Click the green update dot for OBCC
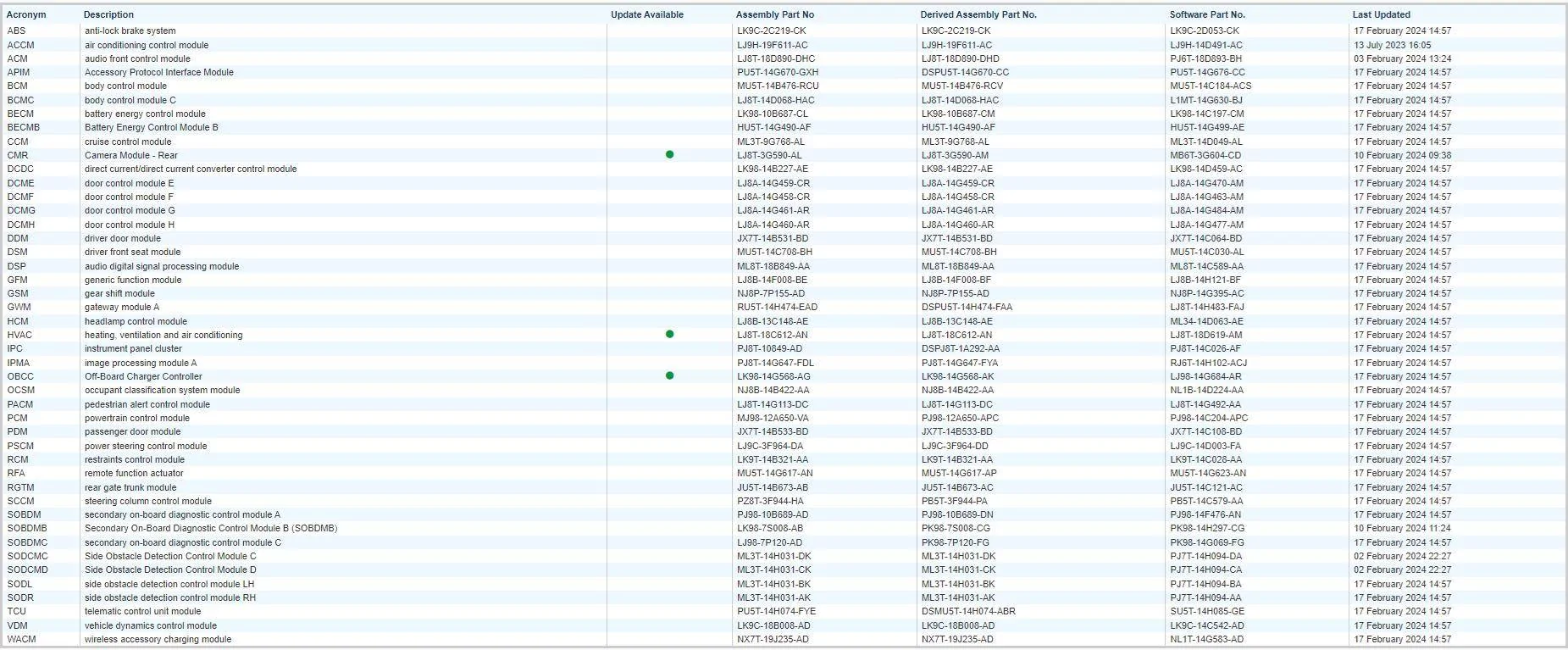1568x650 pixels. pos(669,376)
